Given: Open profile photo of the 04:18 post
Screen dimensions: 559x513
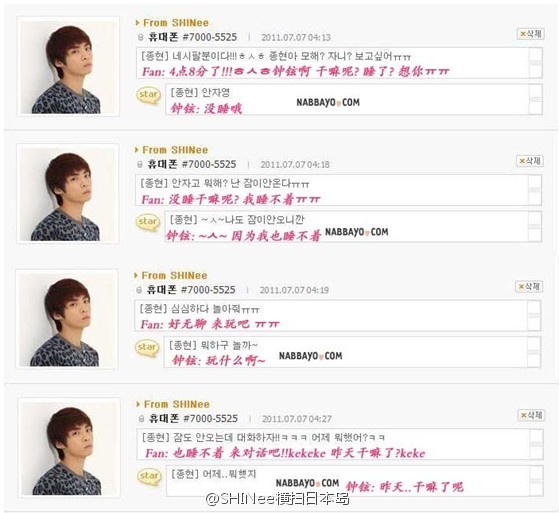Looking at the screenshot, I should (67, 194).
